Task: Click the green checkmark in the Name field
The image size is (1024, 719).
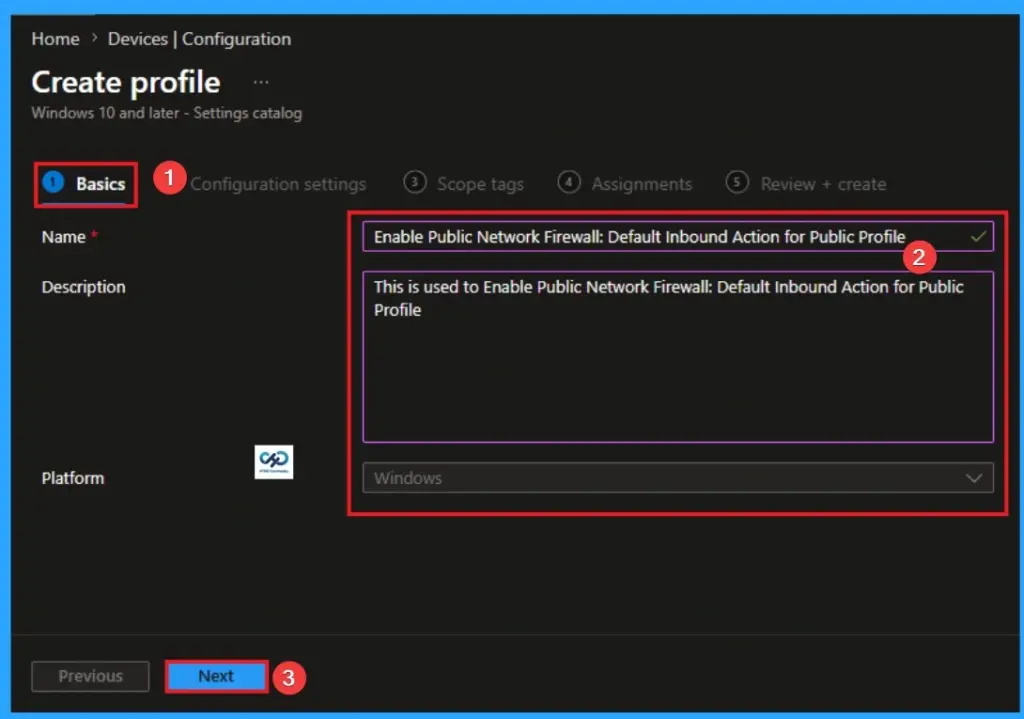Action: click(975, 237)
